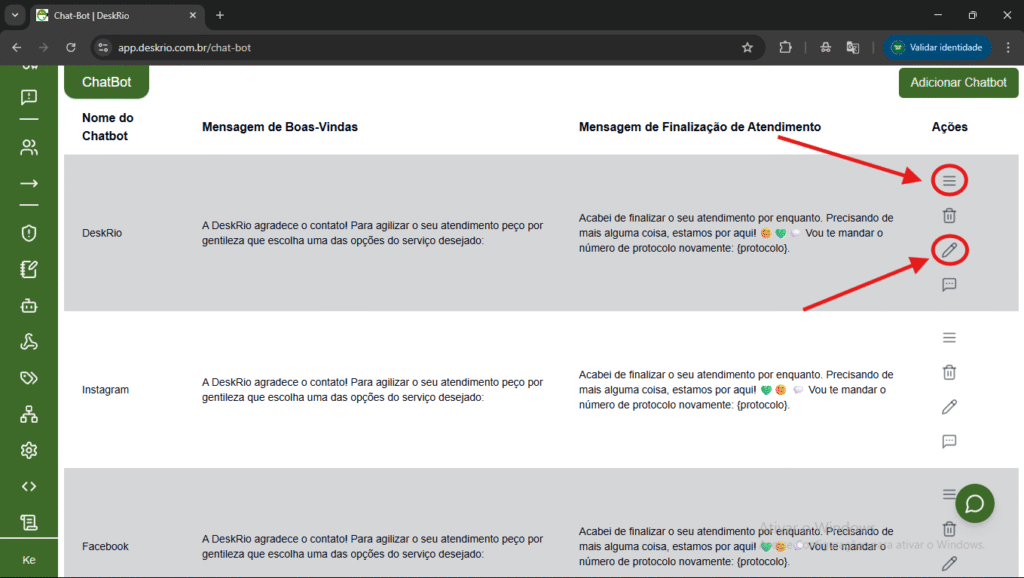1024x578 pixels.
Task: Click the Facebook chatbot name
Action: (x=105, y=547)
